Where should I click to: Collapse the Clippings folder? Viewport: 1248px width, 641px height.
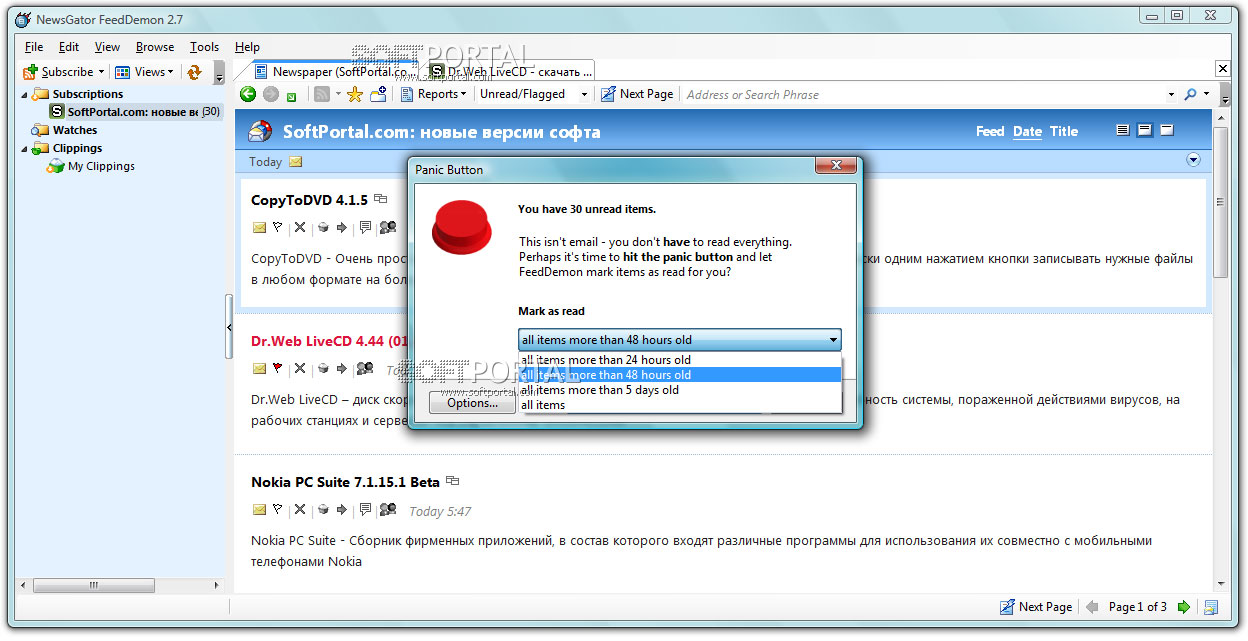(25, 148)
